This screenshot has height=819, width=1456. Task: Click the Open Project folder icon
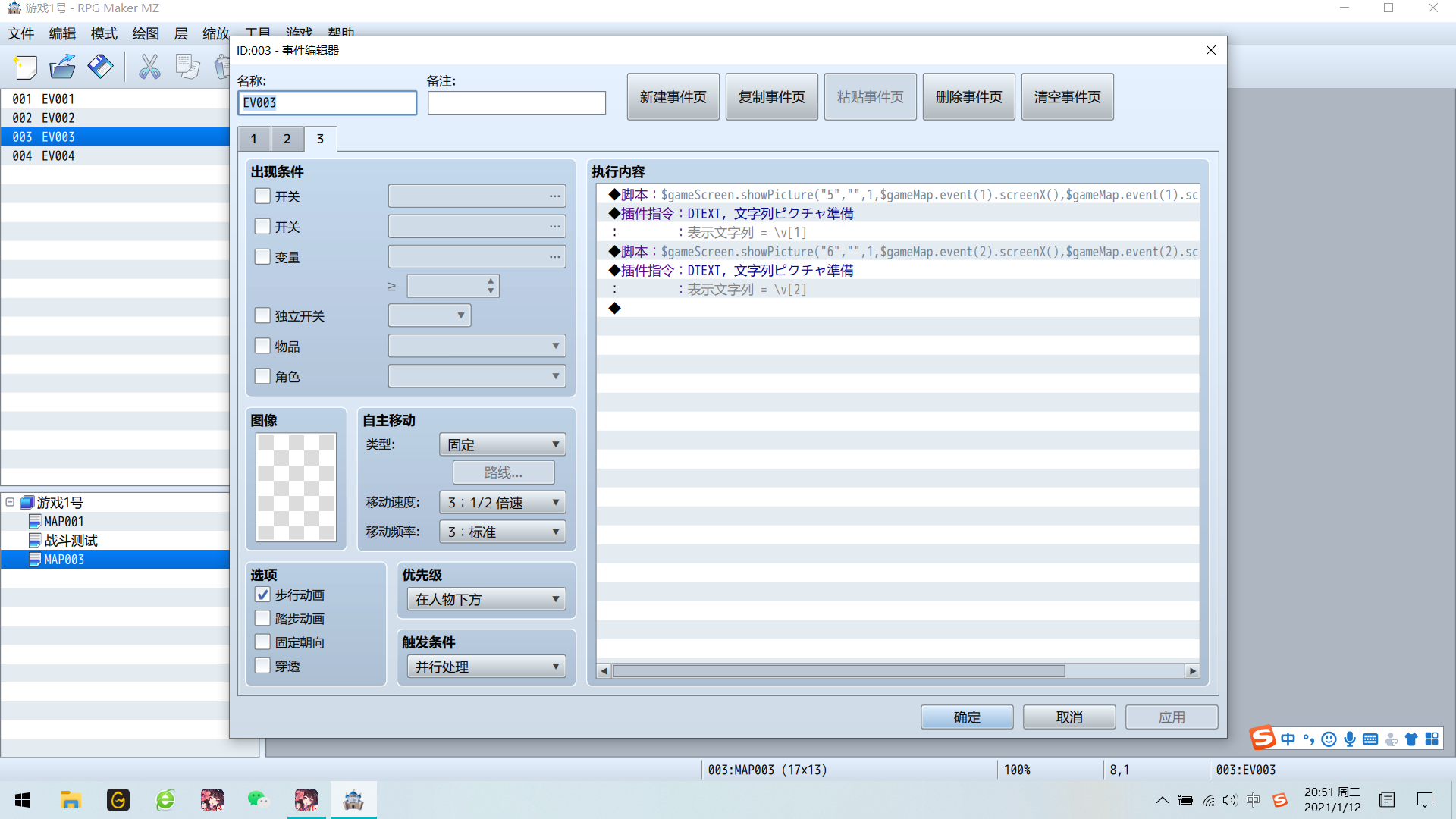63,67
